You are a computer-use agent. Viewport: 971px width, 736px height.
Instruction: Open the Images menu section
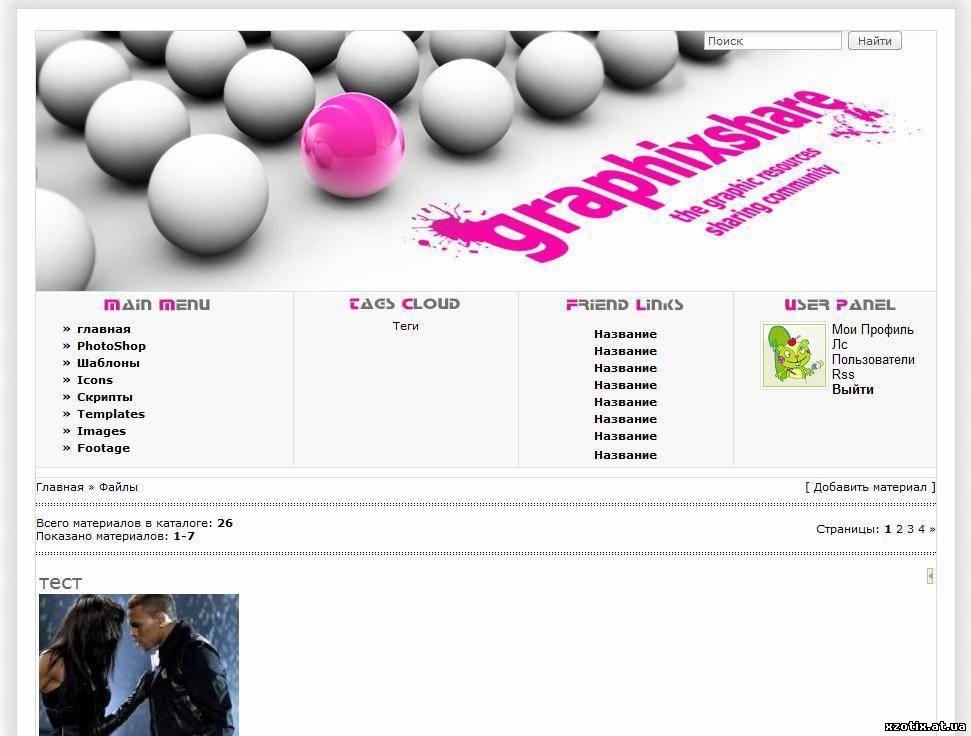point(101,431)
